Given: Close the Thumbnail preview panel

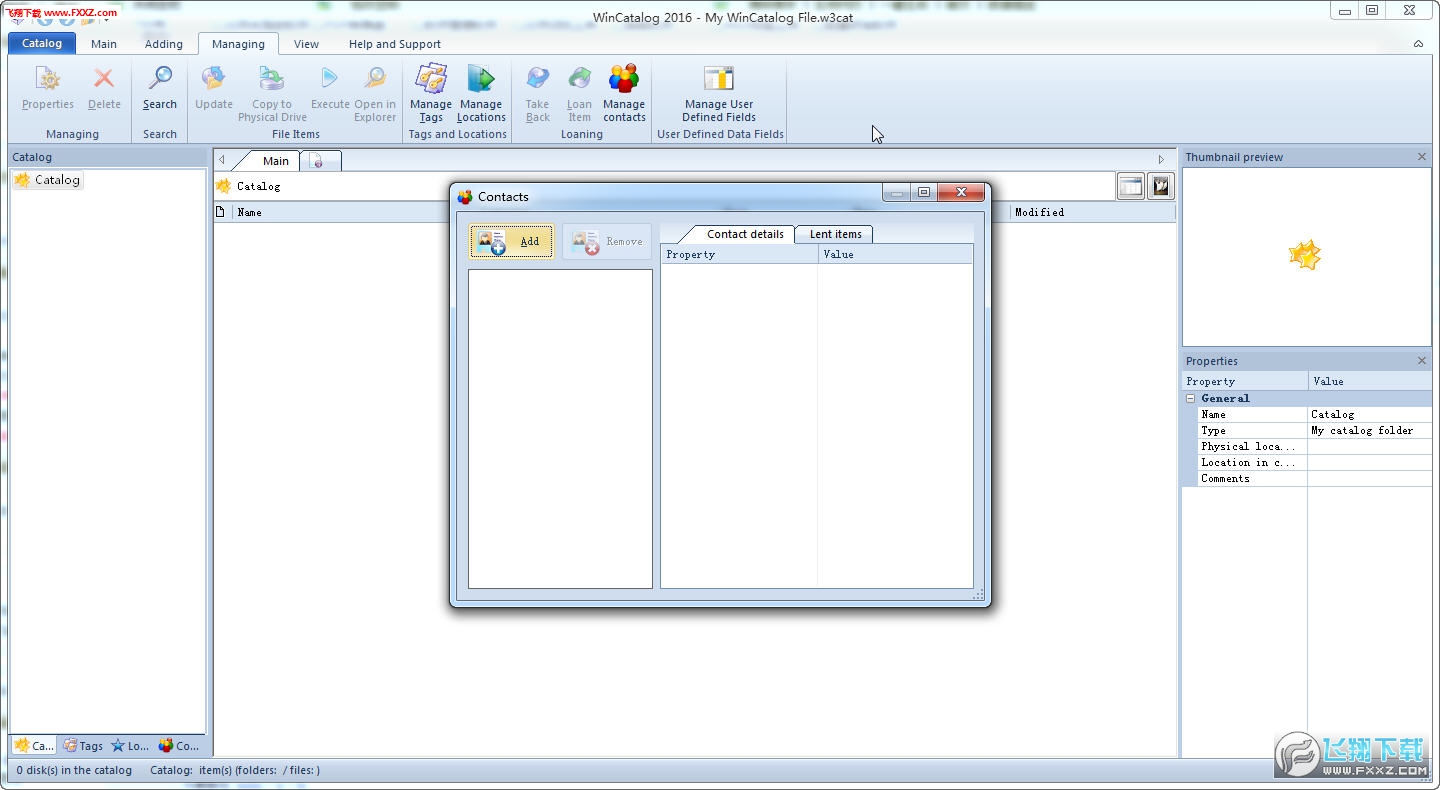Looking at the screenshot, I should tap(1422, 157).
